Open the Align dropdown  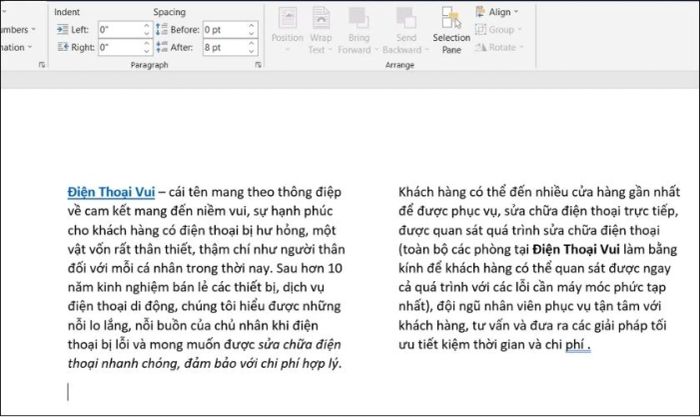pos(497,12)
